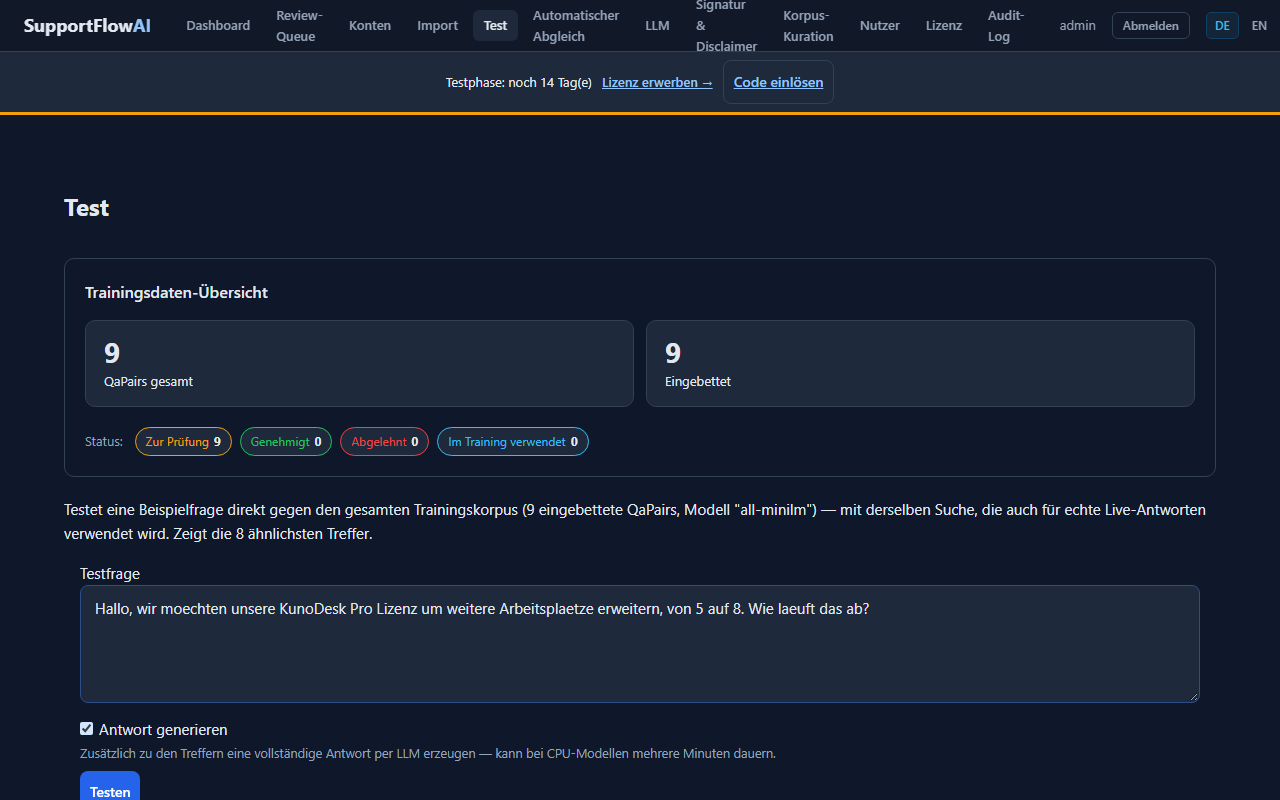Switch language to DE
This screenshot has width=1280, height=800.
(x=1222, y=26)
